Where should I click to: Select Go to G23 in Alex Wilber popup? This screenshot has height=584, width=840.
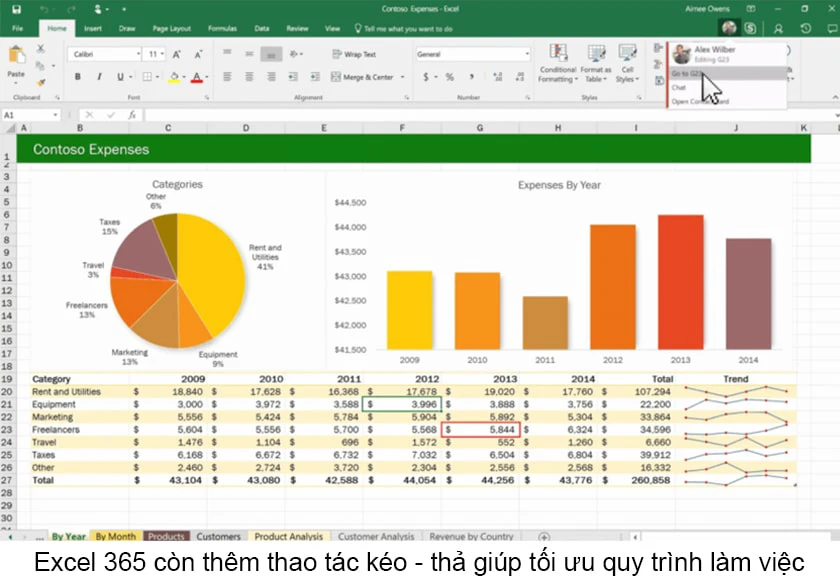727,73
